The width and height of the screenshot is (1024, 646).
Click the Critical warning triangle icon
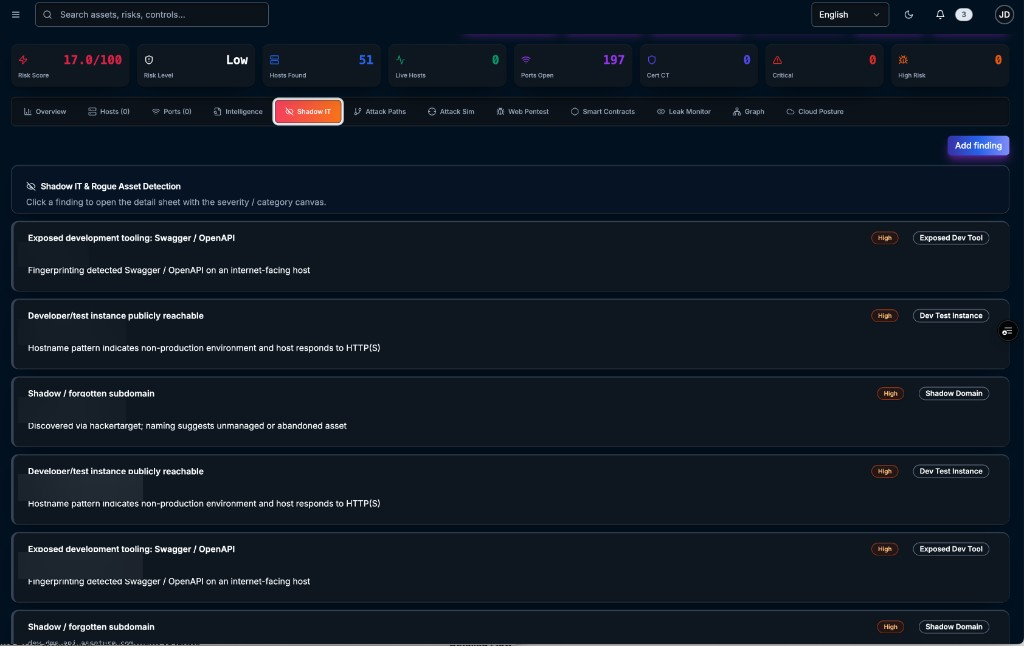tap(777, 60)
